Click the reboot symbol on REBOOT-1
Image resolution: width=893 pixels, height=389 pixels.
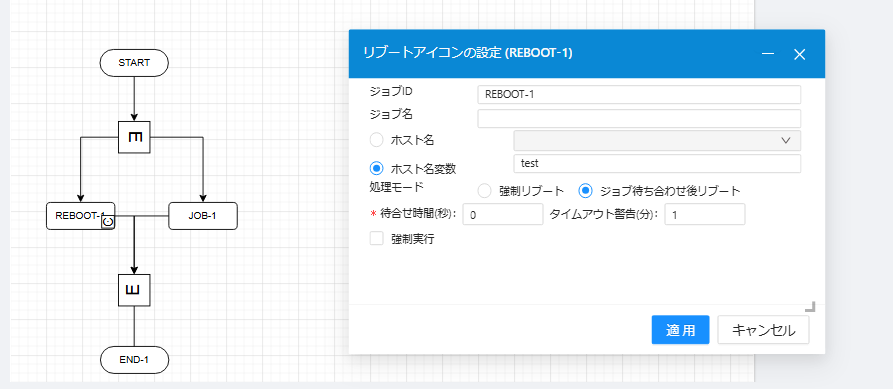tap(108, 223)
